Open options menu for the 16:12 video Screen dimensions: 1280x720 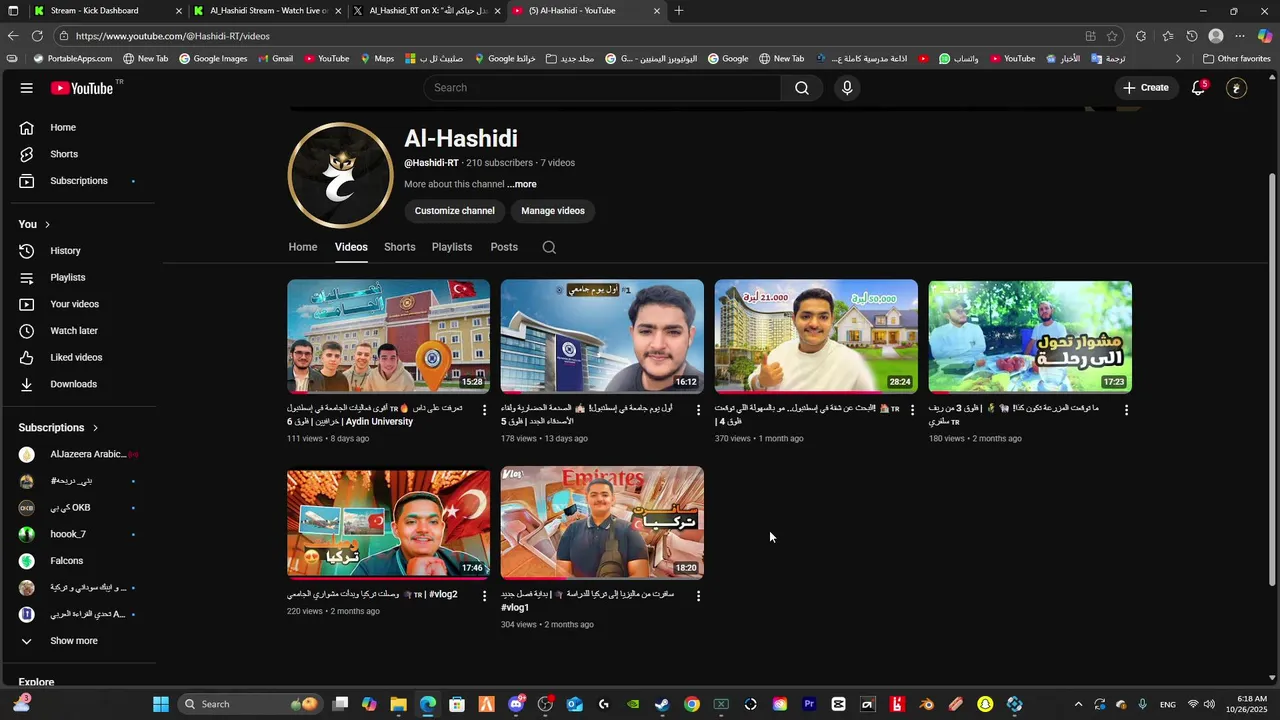click(698, 410)
